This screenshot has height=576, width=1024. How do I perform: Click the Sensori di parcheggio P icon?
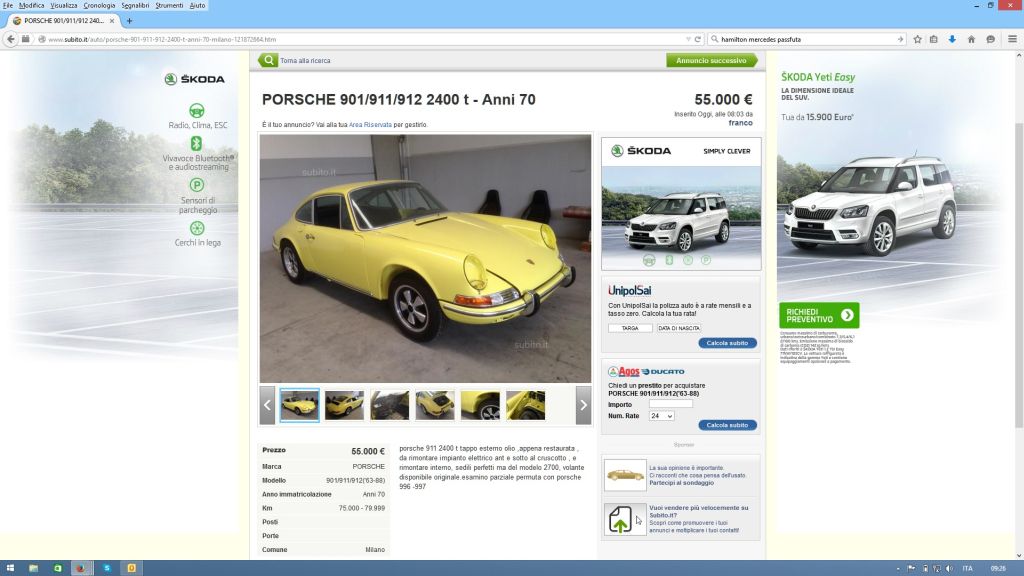(x=197, y=185)
